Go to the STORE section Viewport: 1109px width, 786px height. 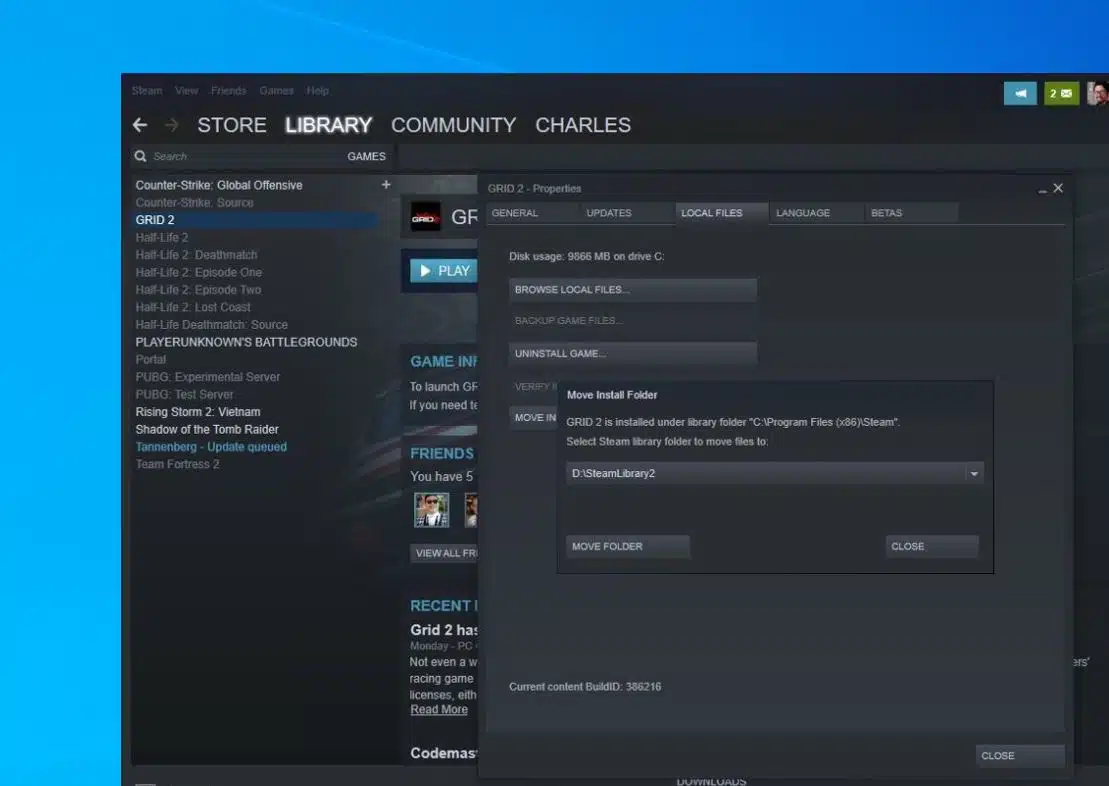232,125
